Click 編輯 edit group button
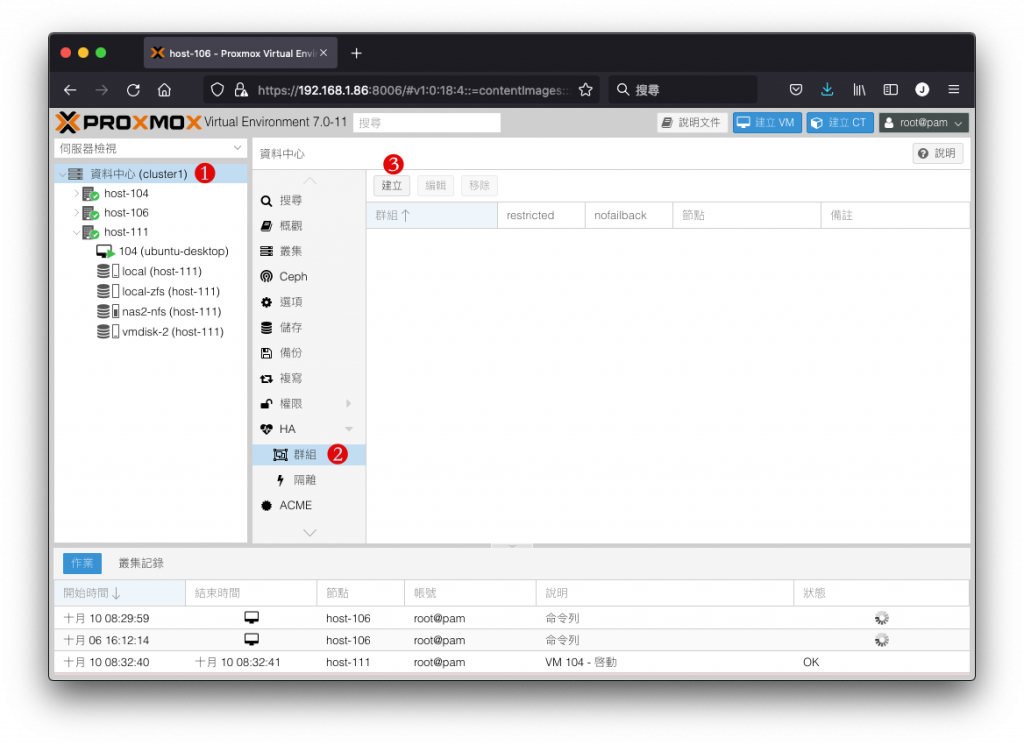Screen dimensions: 1024x745 [436, 185]
